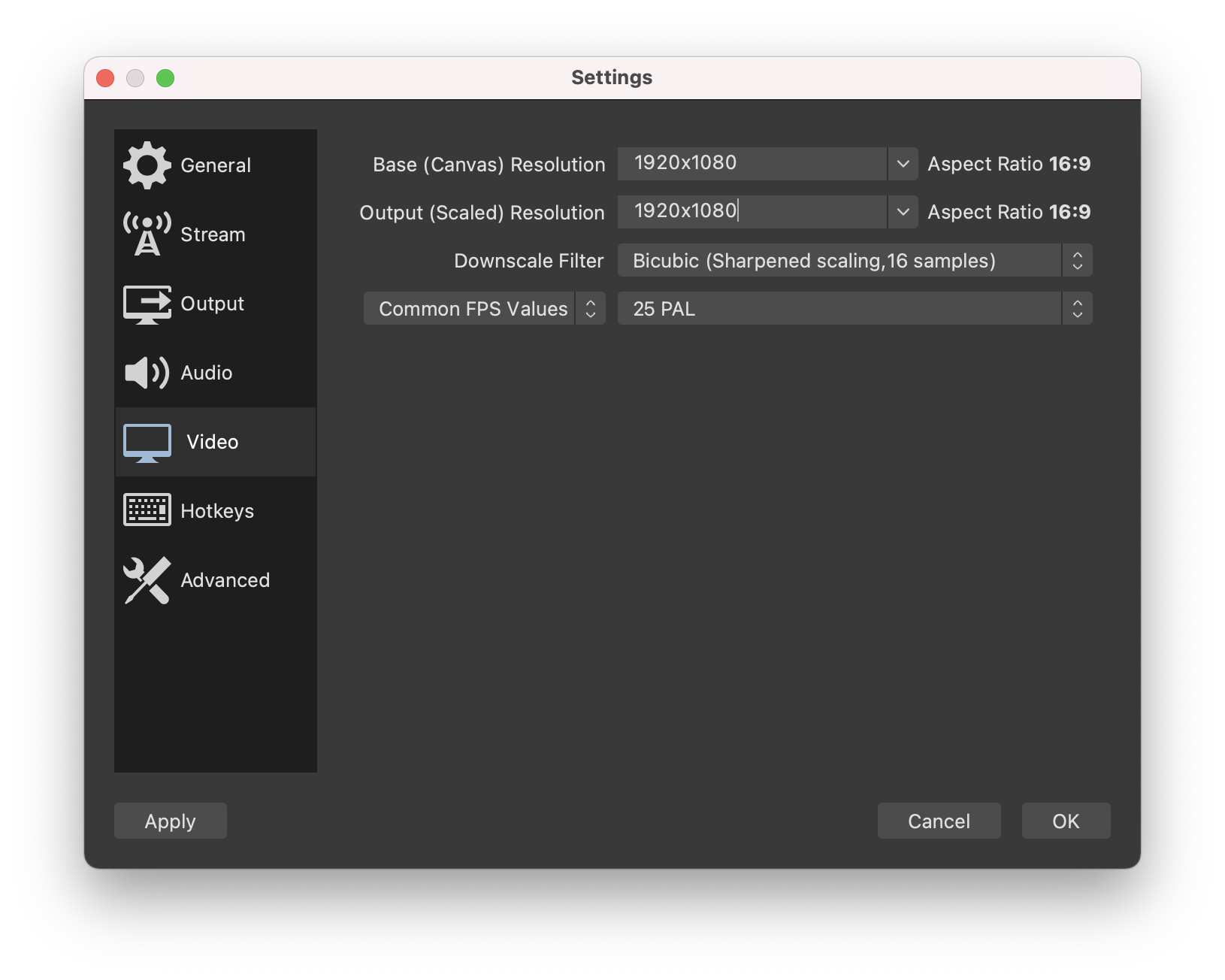Switch to the Audio settings tab

pos(207,373)
